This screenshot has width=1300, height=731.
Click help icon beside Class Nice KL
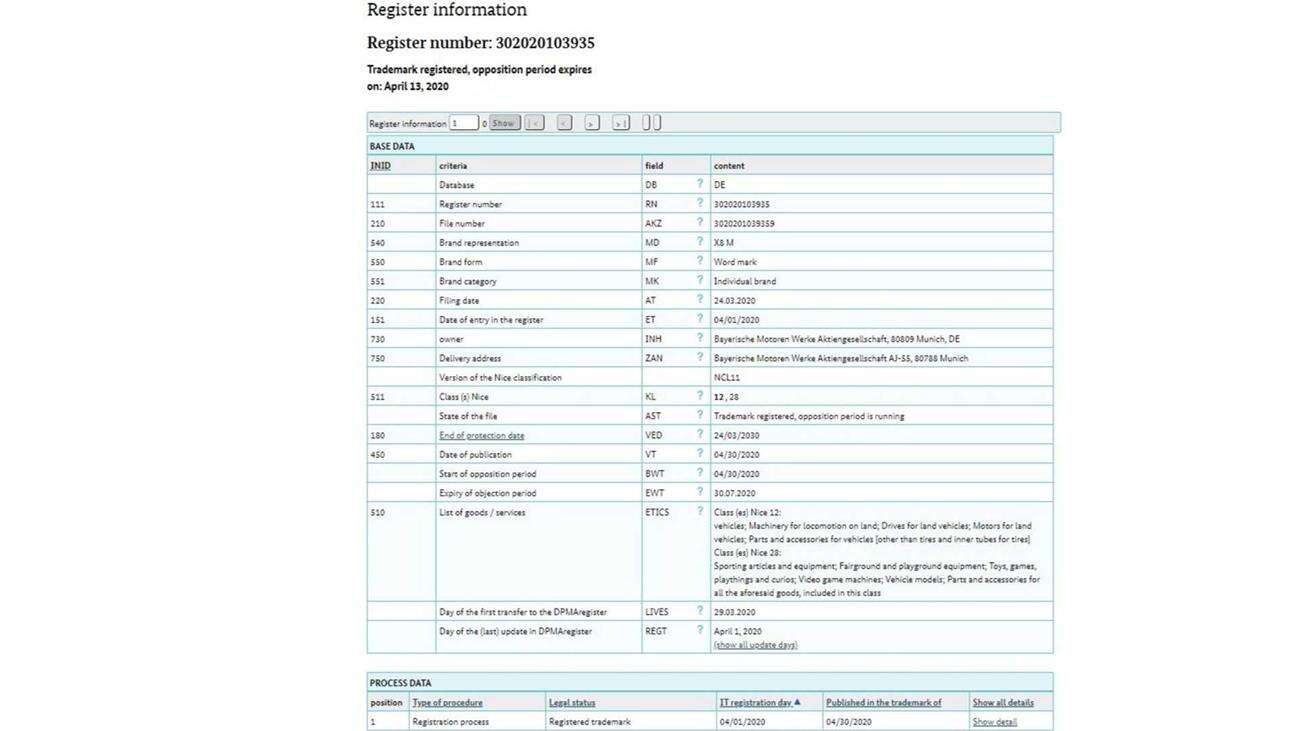pyautogui.click(x=700, y=396)
